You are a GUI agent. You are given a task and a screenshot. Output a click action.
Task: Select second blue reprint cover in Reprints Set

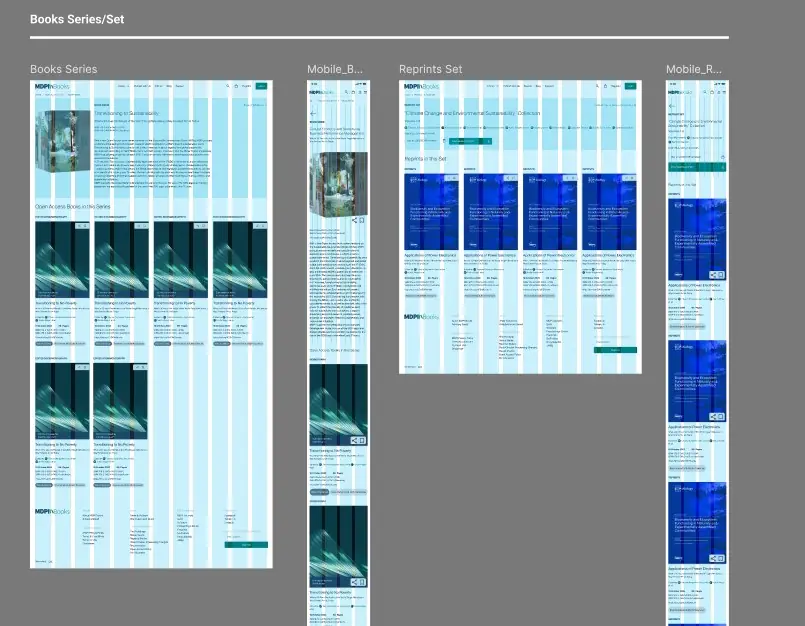click(x=491, y=212)
